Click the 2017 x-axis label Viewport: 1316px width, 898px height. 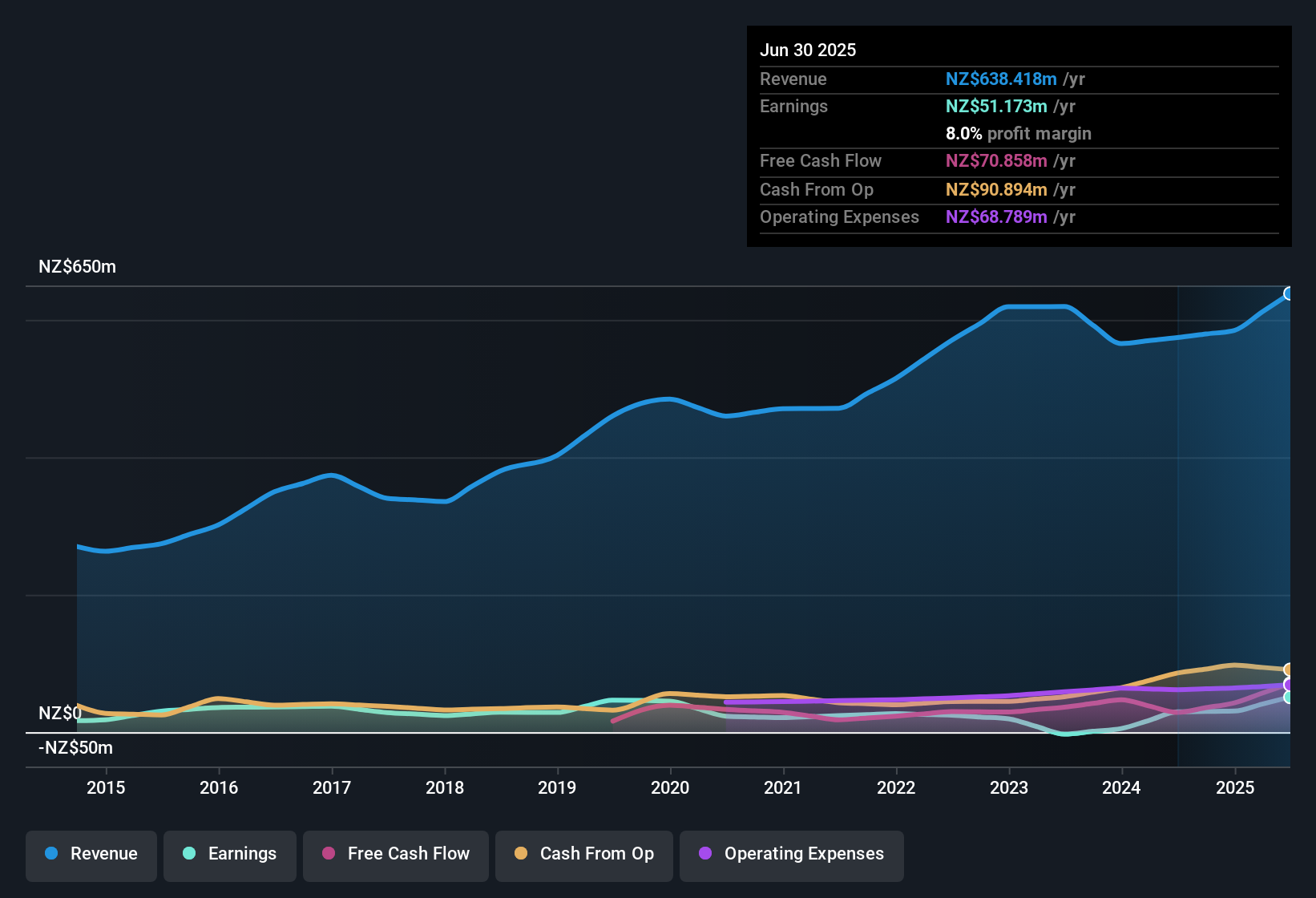(x=332, y=787)
